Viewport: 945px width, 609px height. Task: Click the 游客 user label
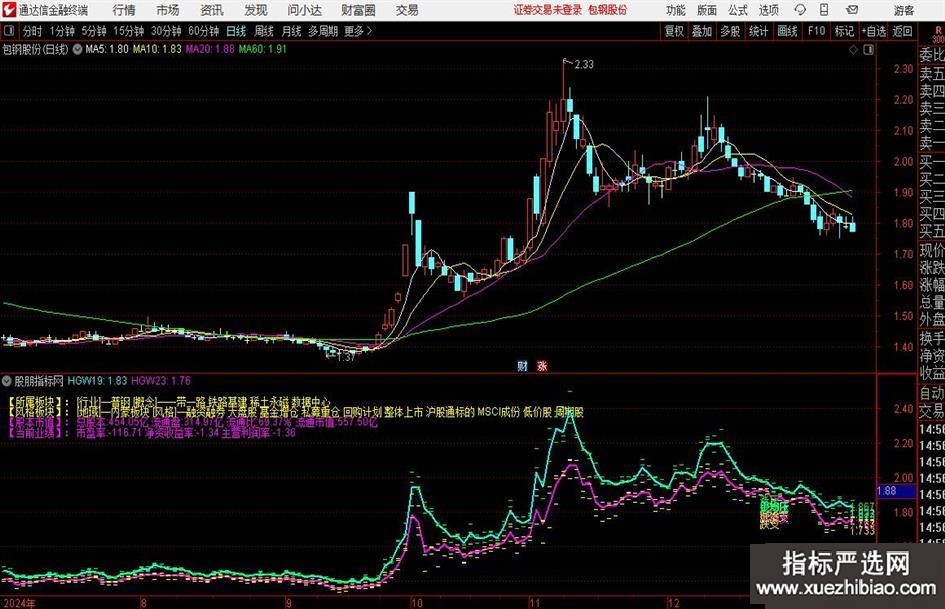pyautogui.click(x=903, y=10)
